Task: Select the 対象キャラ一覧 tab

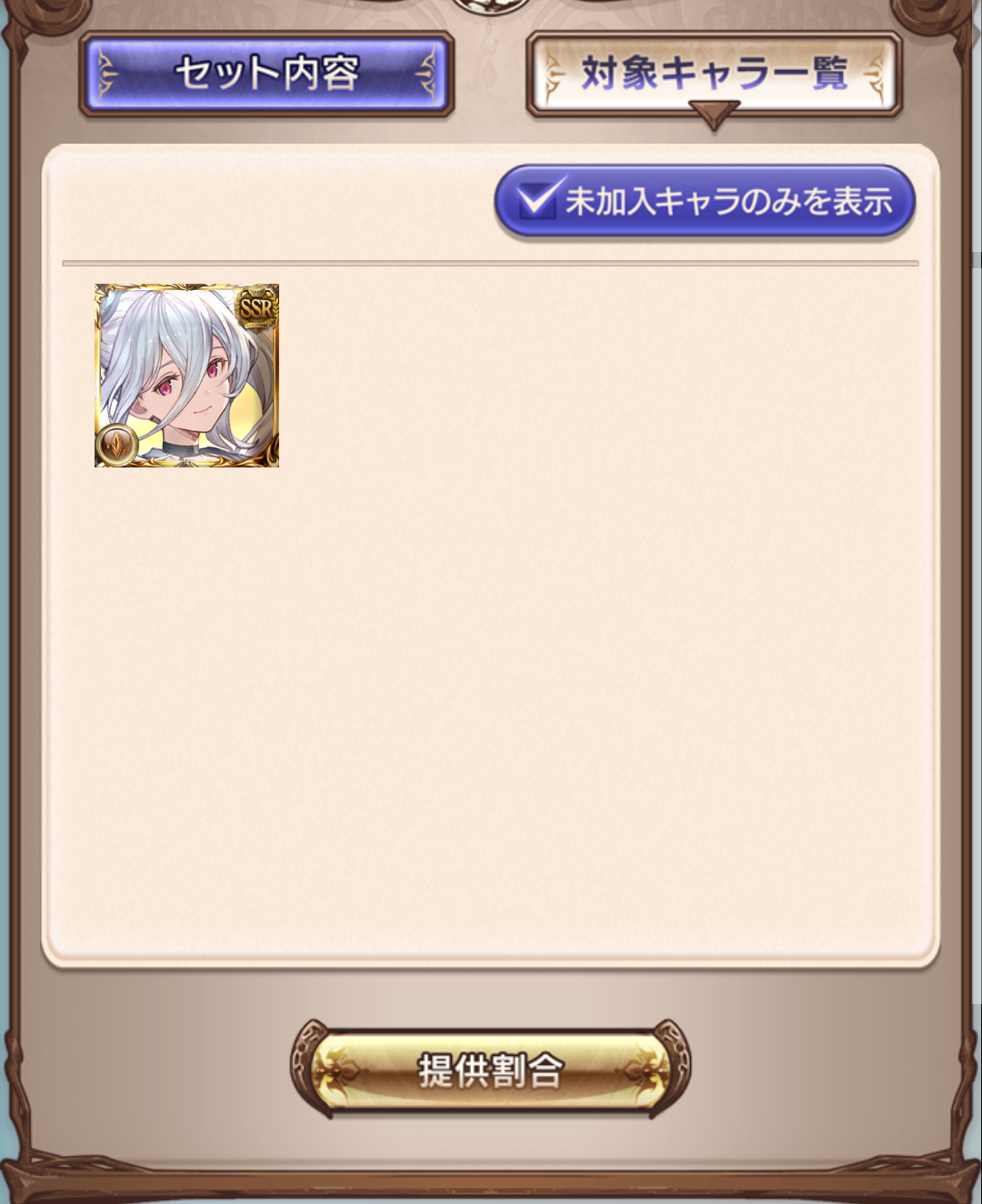Action: (714, 75)
